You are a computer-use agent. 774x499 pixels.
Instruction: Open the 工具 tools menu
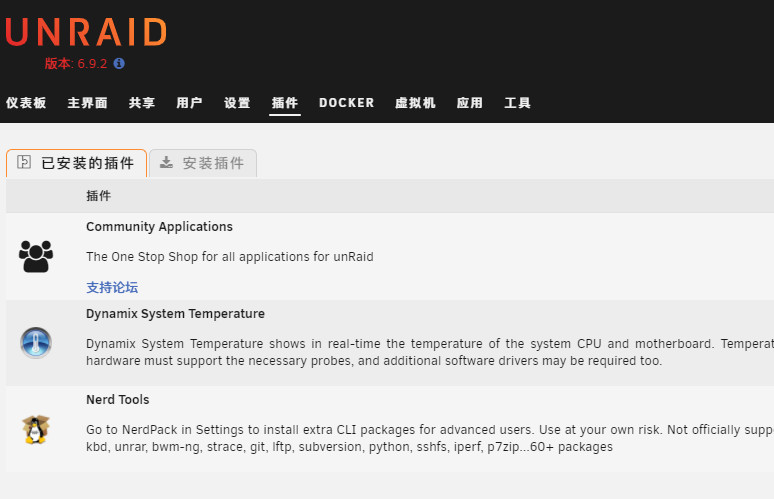pyautogui.click(x=517, y=103)
